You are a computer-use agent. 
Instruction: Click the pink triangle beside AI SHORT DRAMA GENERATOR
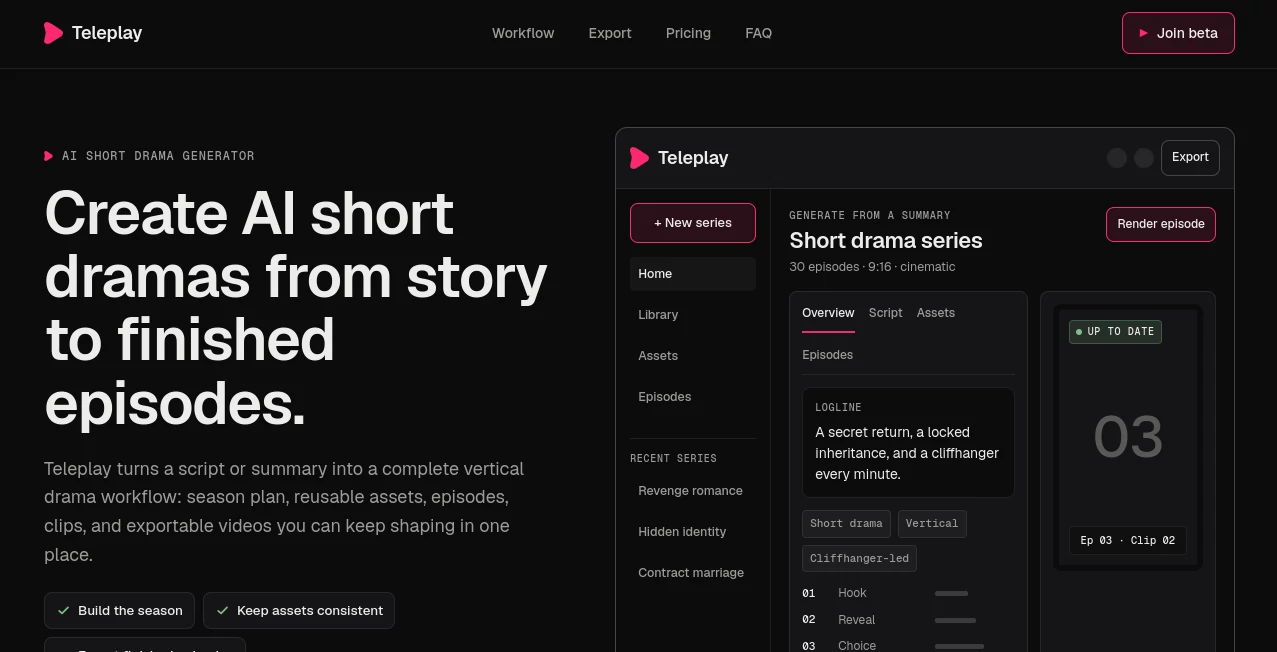click(49, 156)
